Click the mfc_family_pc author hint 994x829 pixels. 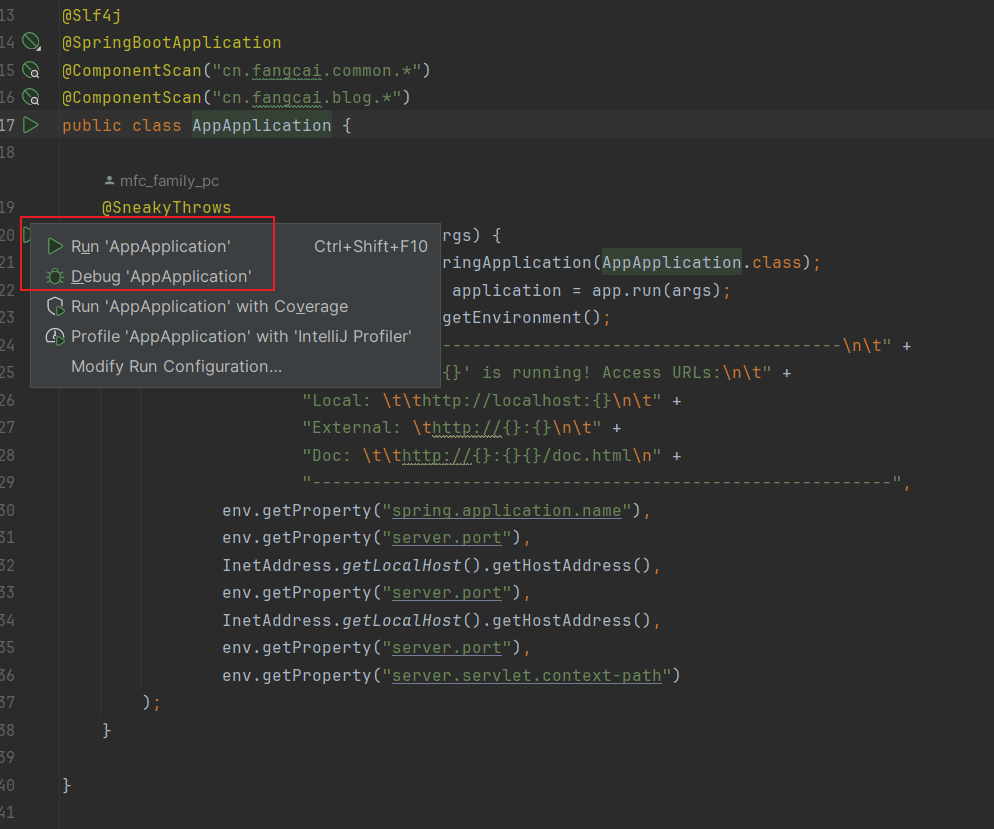(x=169, y=181)
